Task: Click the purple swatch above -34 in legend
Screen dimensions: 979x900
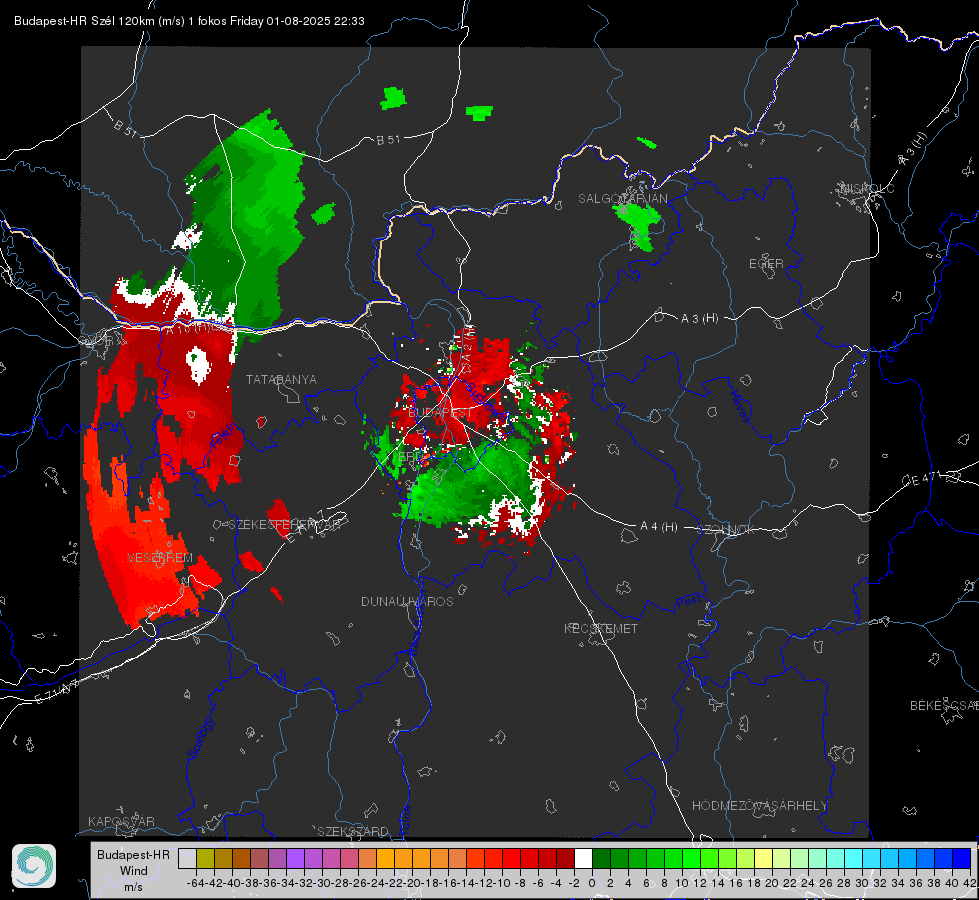Action: pos(295,858)
